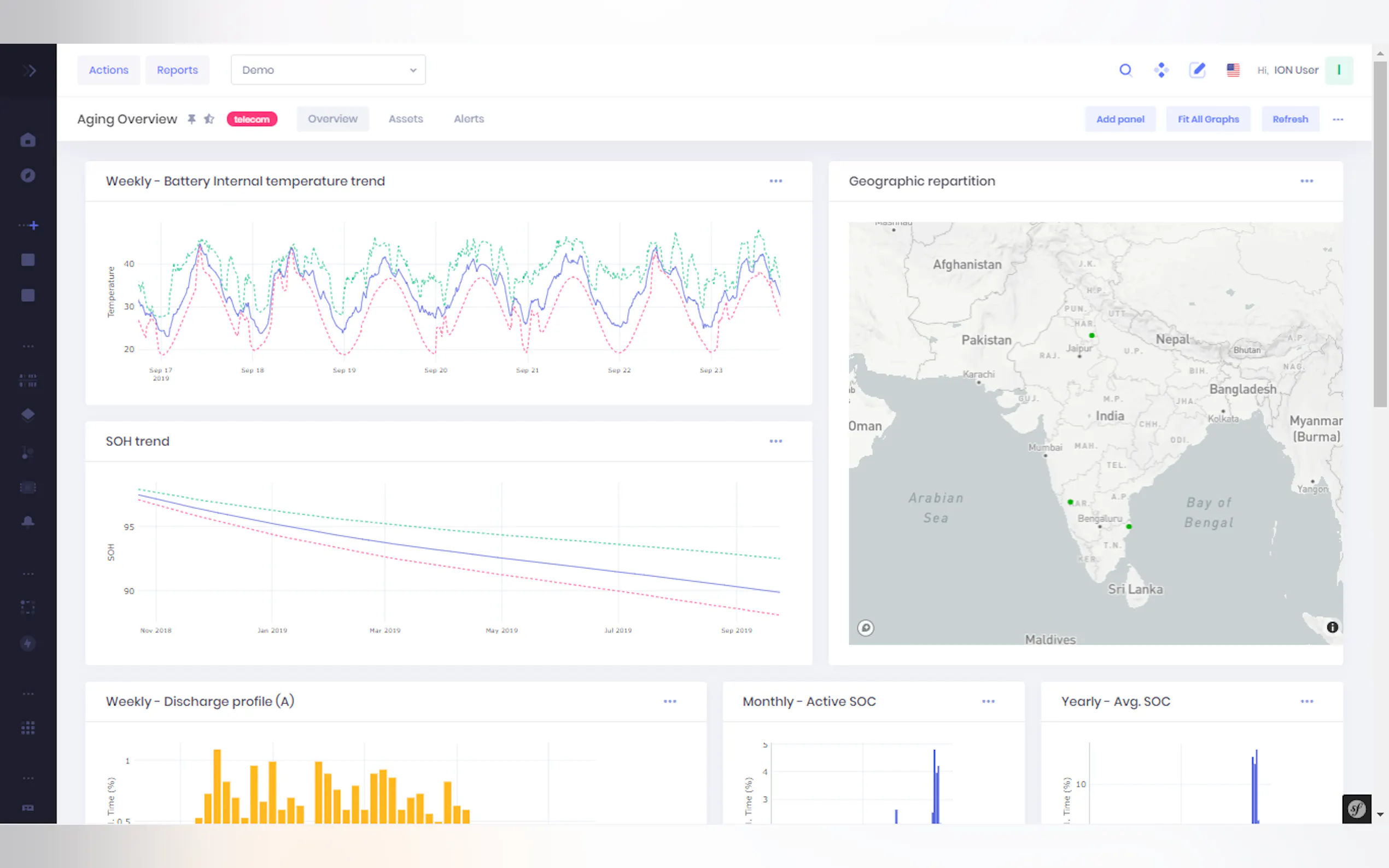Click the Add panel button

pos(1120,119)
